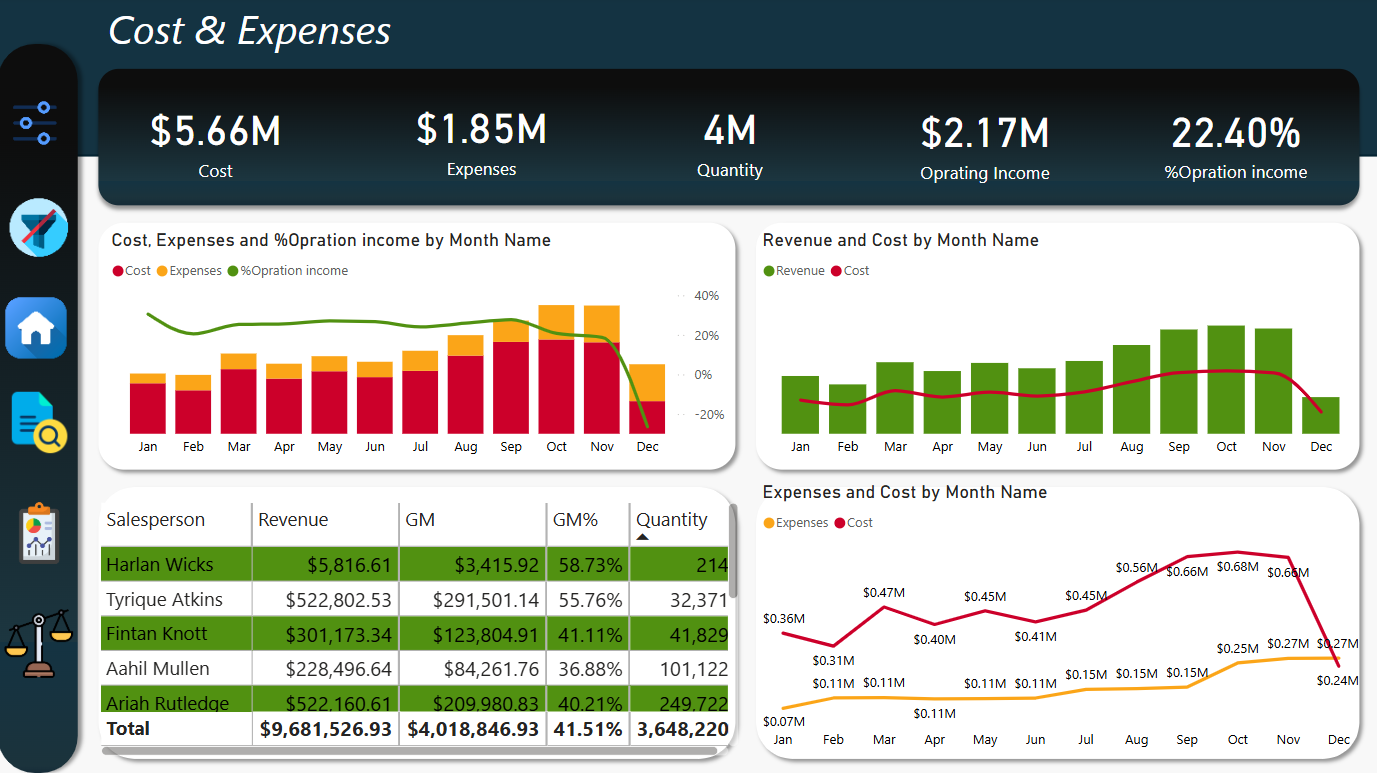
Task: Click the Quantity column sort arrow
Action: pyautogui.click(x=643, y=537)
